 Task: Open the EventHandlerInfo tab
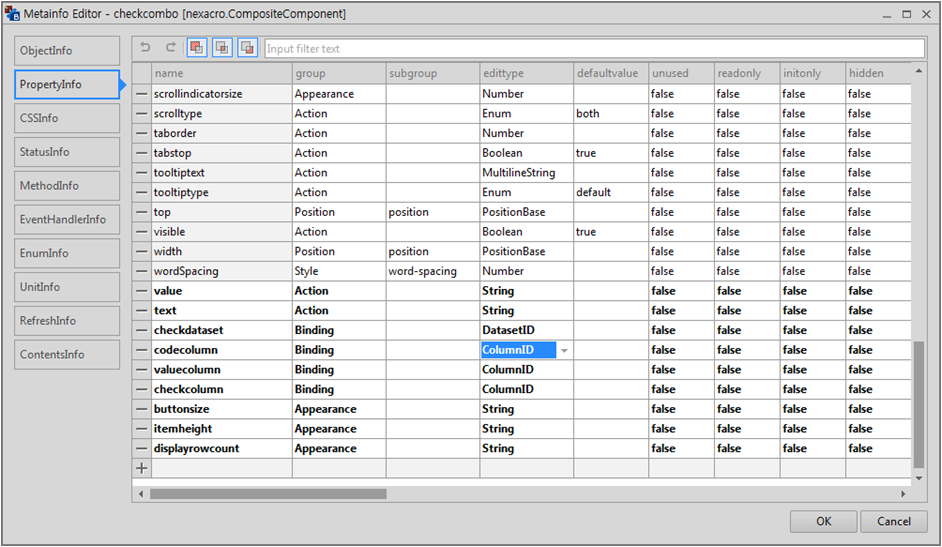click(66, 220)
